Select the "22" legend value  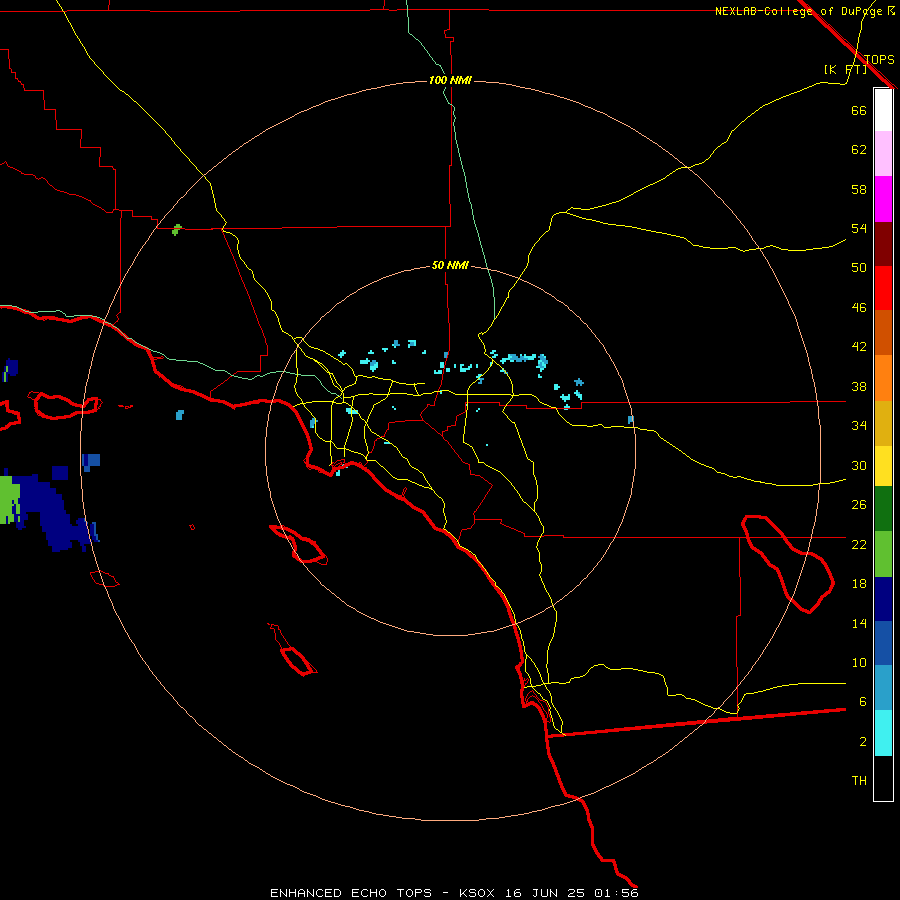click(859, 544)
